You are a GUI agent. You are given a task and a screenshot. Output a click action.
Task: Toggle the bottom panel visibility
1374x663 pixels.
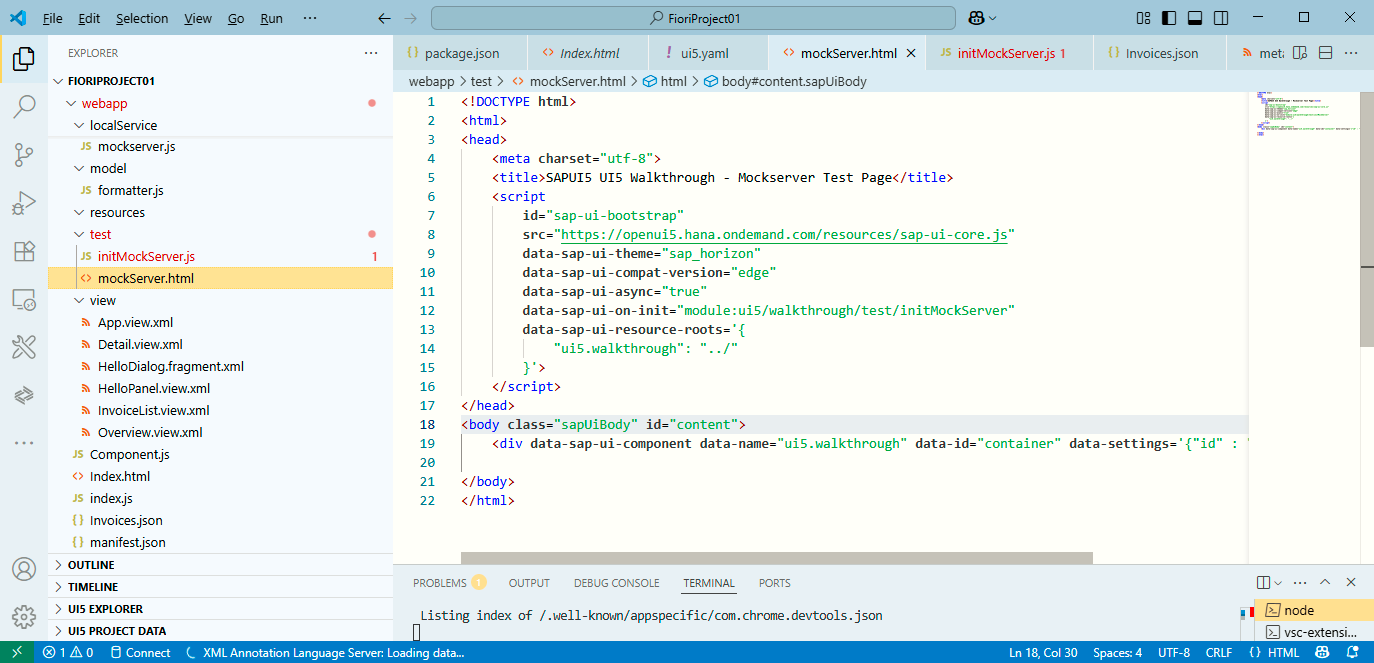click(1197, 17)
